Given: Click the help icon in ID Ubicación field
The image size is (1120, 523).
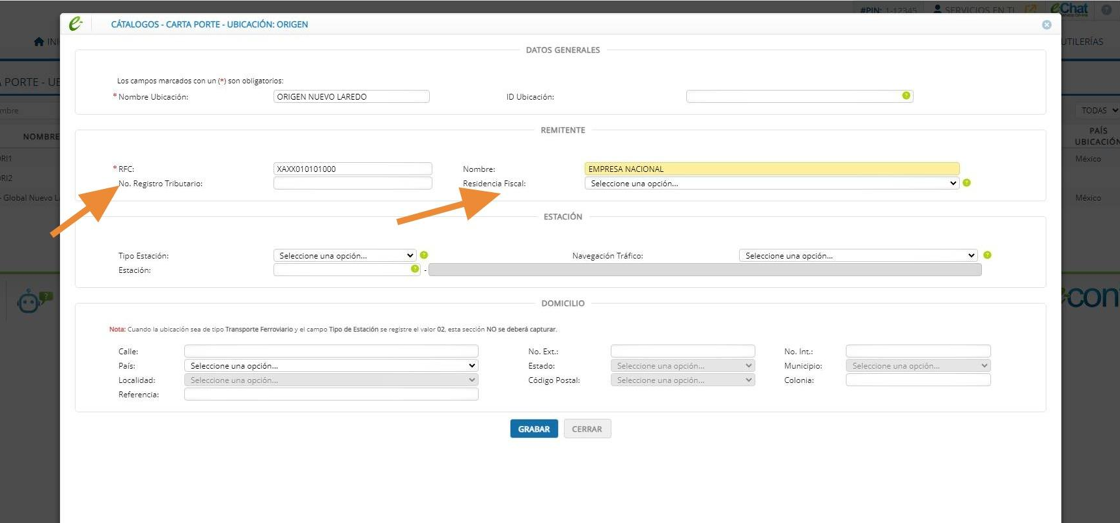Looking at the screenshot, I should click(x=906, y=96).
